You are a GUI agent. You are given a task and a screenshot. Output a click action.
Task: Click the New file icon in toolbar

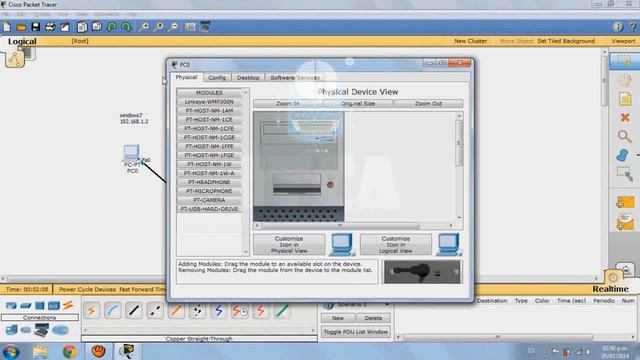click(7, 27)
